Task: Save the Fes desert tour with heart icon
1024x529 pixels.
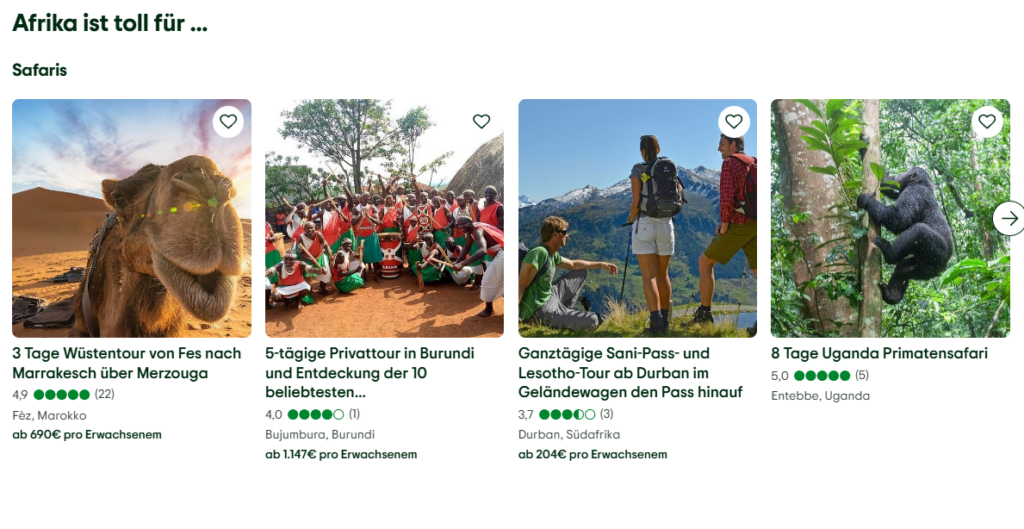Action: (x=228, y=121)
